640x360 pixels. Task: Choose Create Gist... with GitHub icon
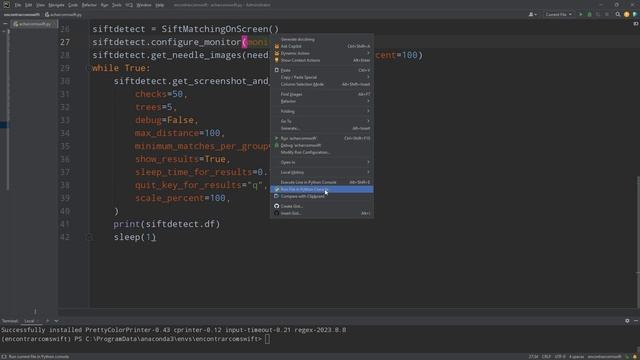(322, 206)
